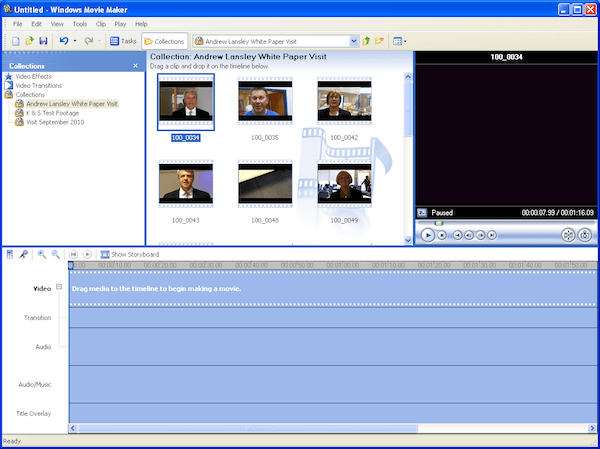This screenshot has width=600, height=449.
Task: Toggle the Tasks pane button
Action: pyautogui.click(x=123, y=41)
